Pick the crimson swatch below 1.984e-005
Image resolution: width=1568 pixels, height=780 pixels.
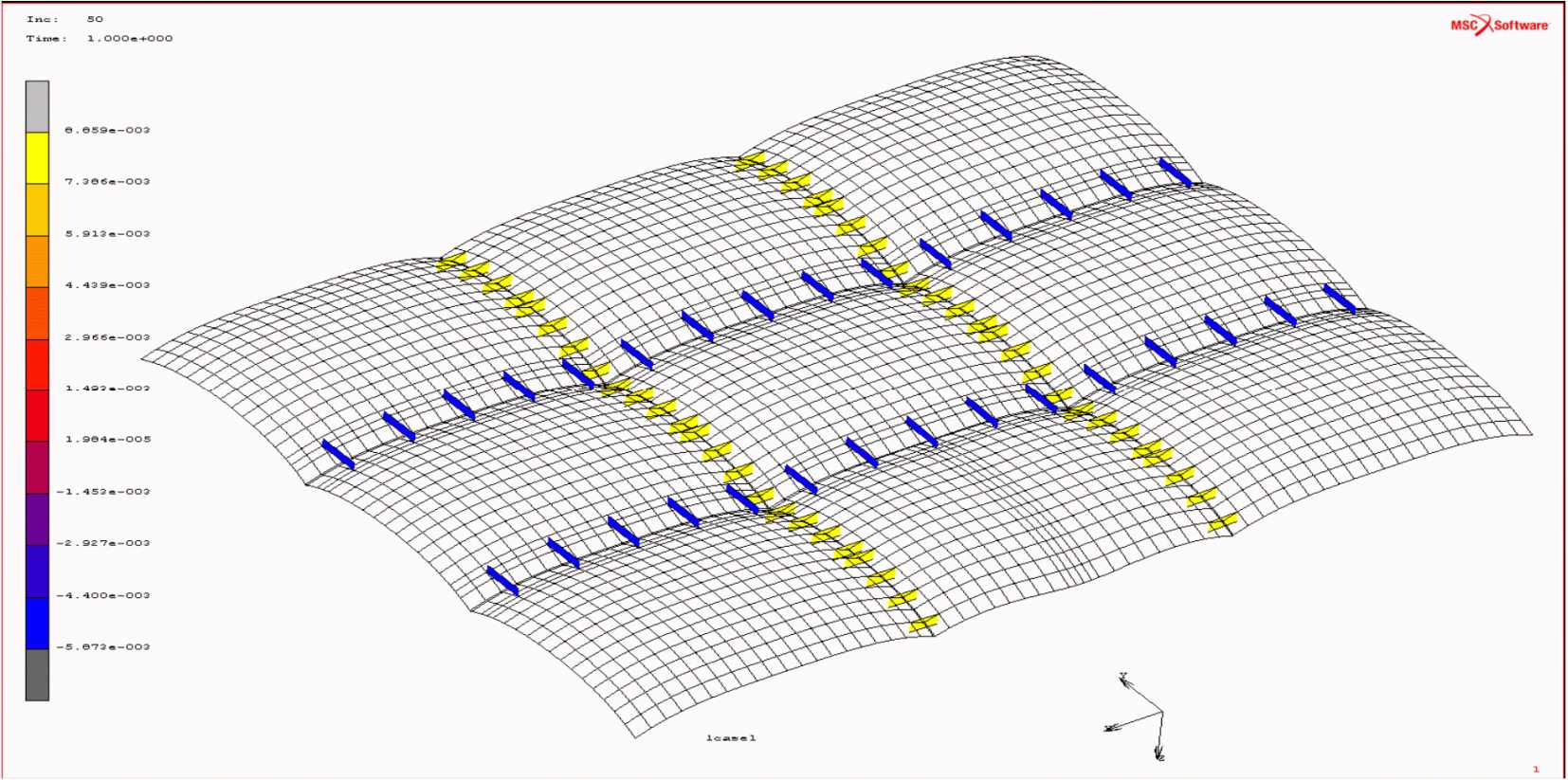pos(37,467)
